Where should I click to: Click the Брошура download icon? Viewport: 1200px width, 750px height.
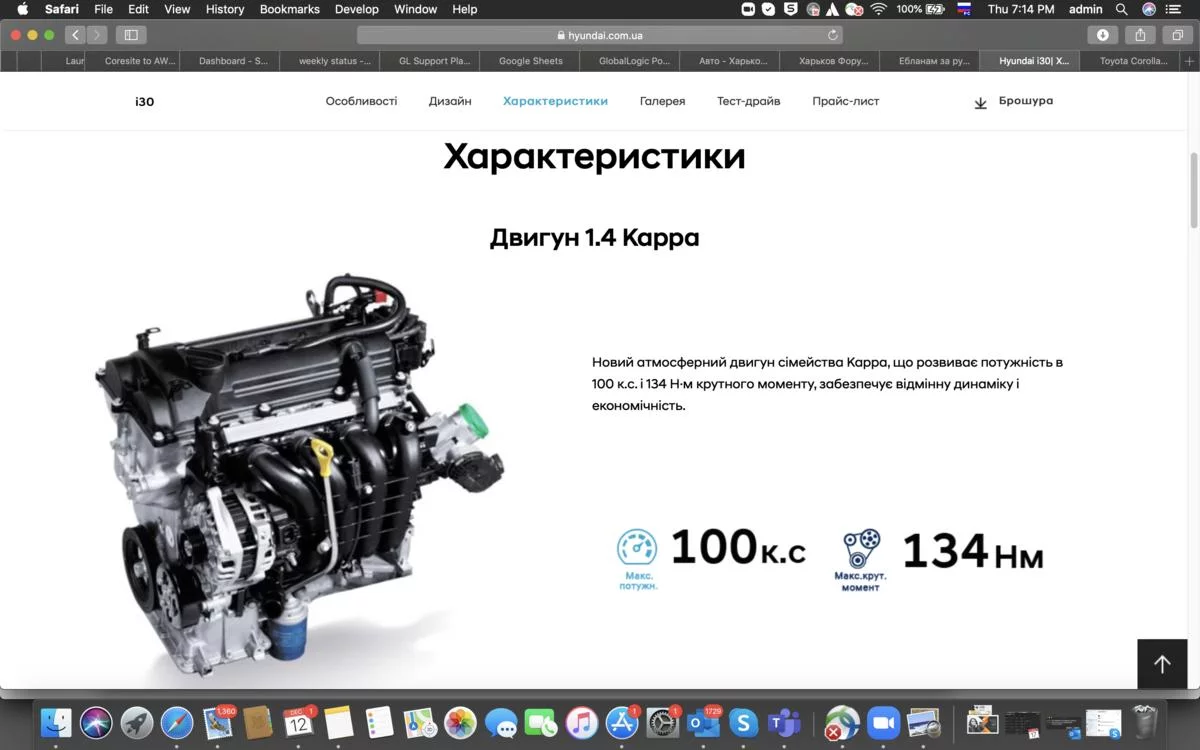pyautogui.click(x=980, y=102)
